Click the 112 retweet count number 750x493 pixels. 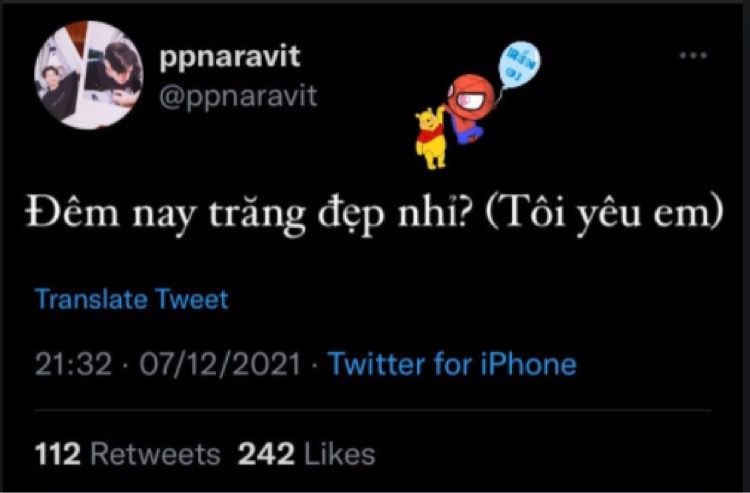(57, 454)
